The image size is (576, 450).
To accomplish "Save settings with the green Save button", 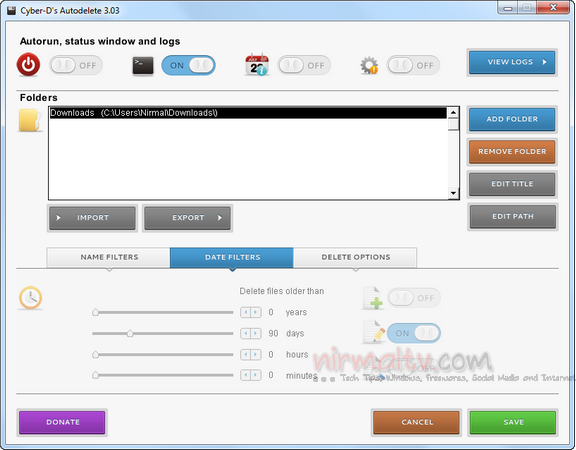I will click(x=513, y=422).
